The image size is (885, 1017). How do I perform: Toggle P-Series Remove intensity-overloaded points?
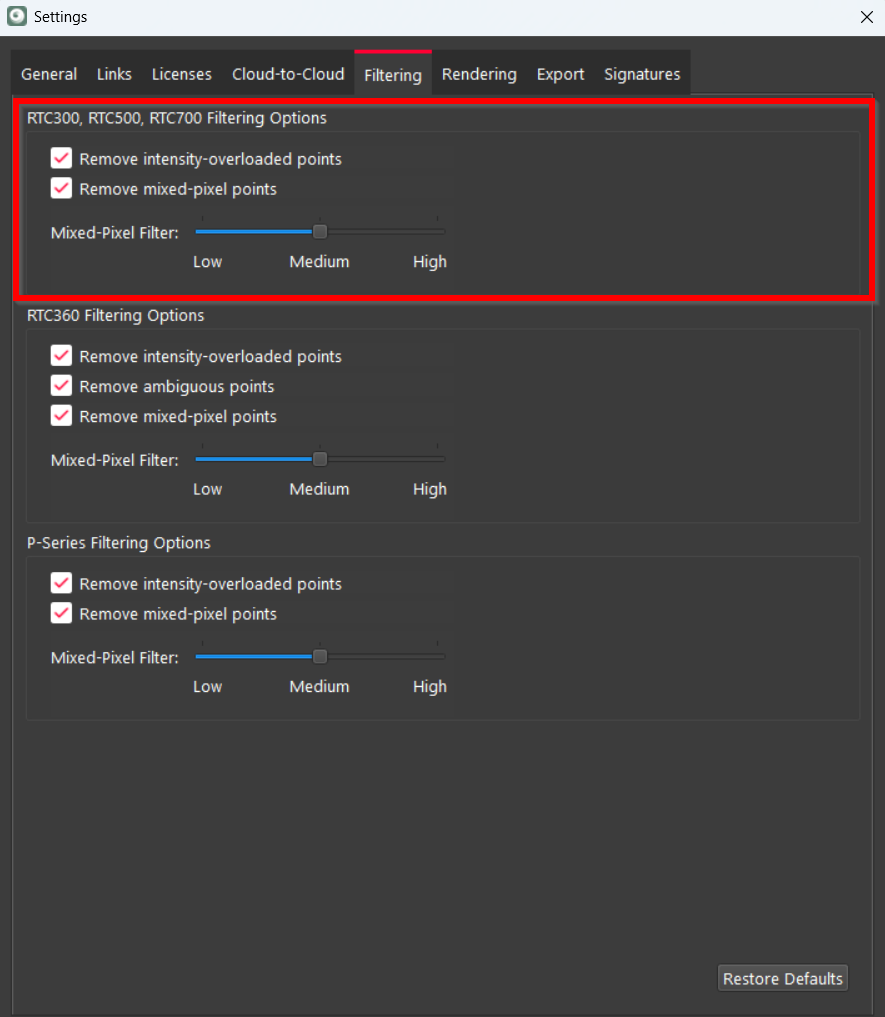coord(61,583)
